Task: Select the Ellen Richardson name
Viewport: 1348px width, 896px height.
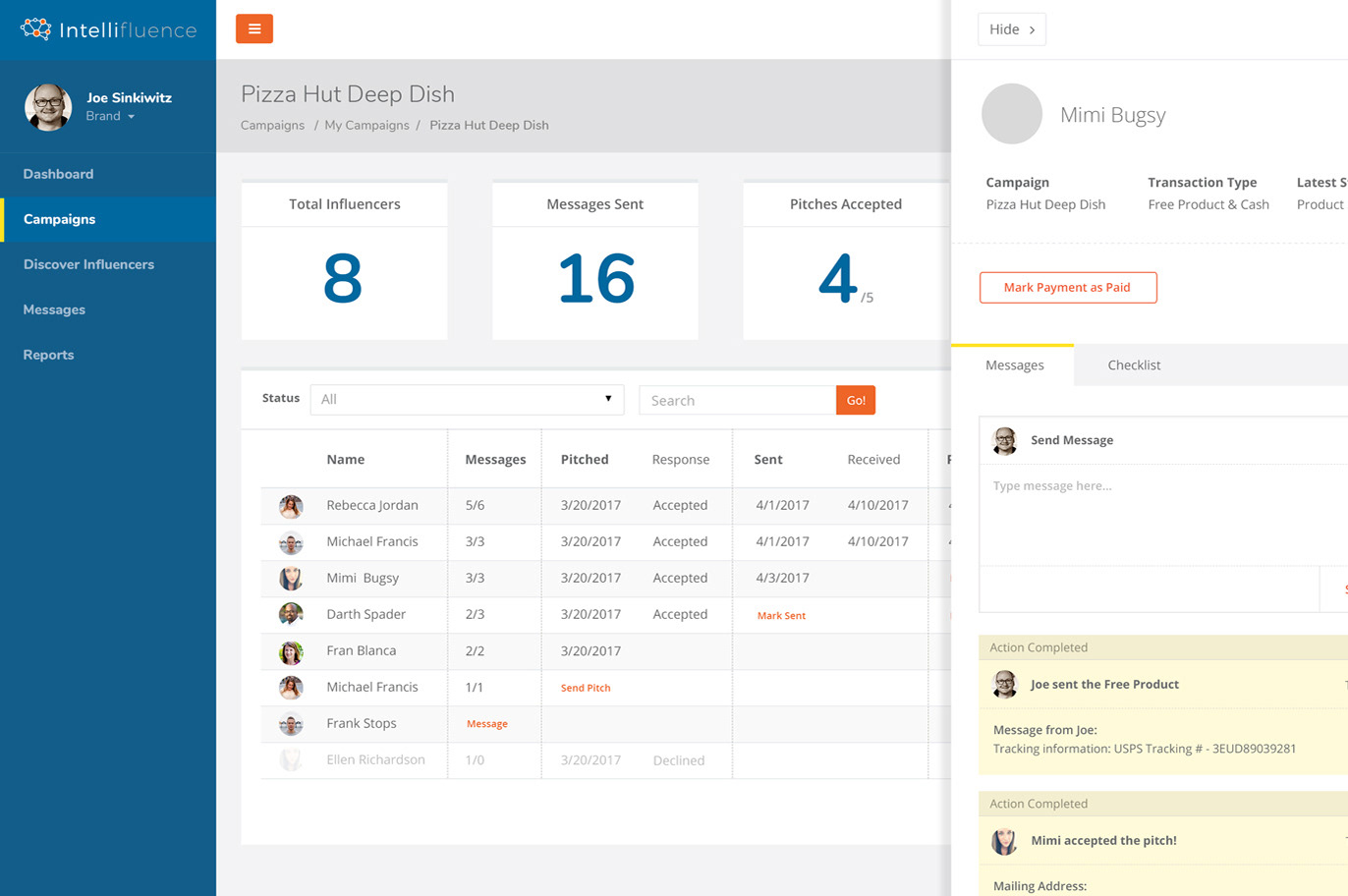Action: click(376, 759)
